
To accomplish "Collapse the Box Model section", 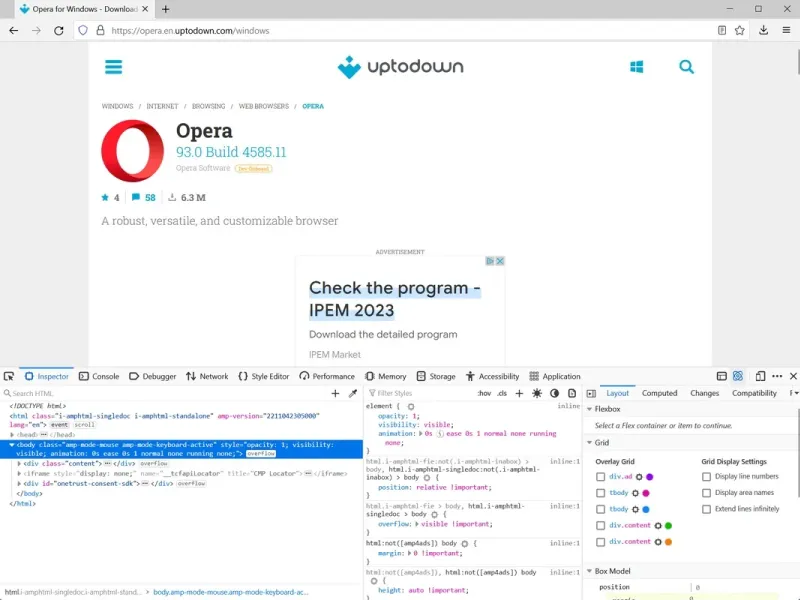I will click(x=590, y=571).
